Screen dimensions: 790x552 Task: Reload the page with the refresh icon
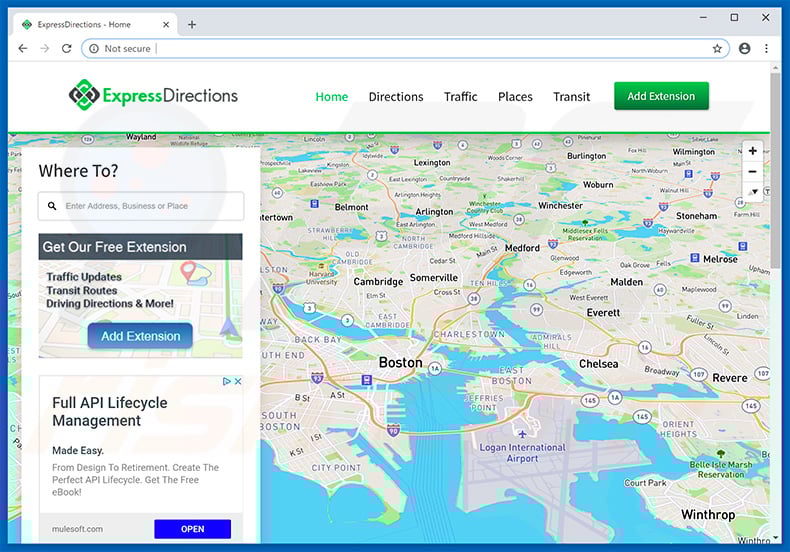click(x=67, y=48)
